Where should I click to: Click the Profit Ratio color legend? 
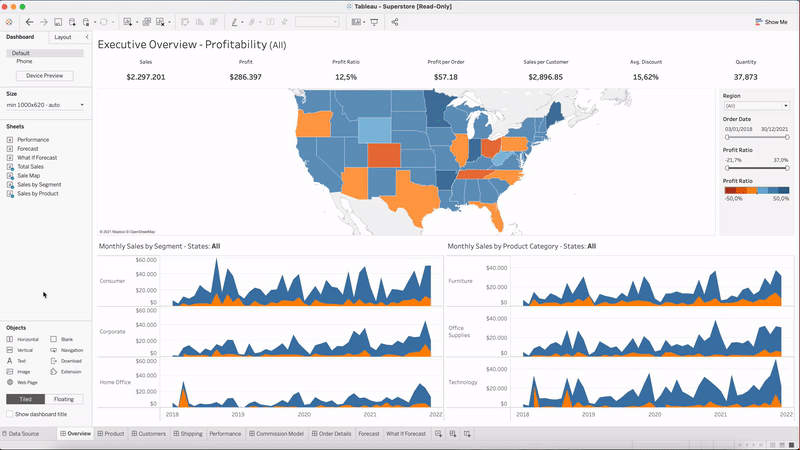point(757,190)
